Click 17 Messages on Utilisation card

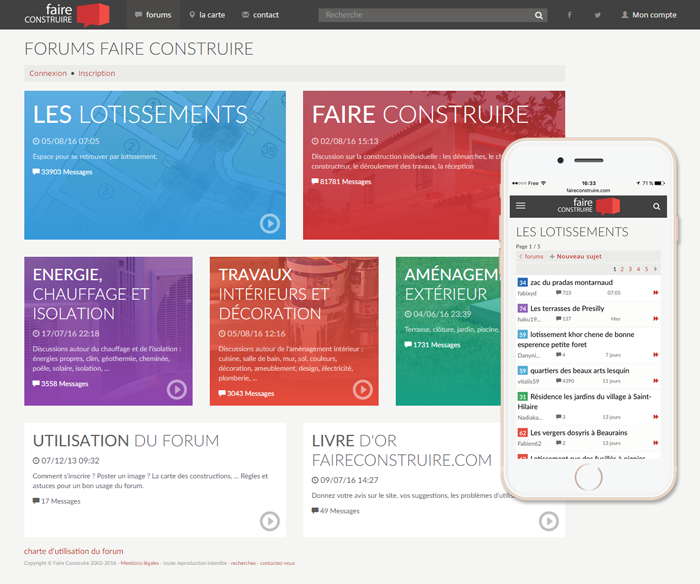[x=57, y=501]
